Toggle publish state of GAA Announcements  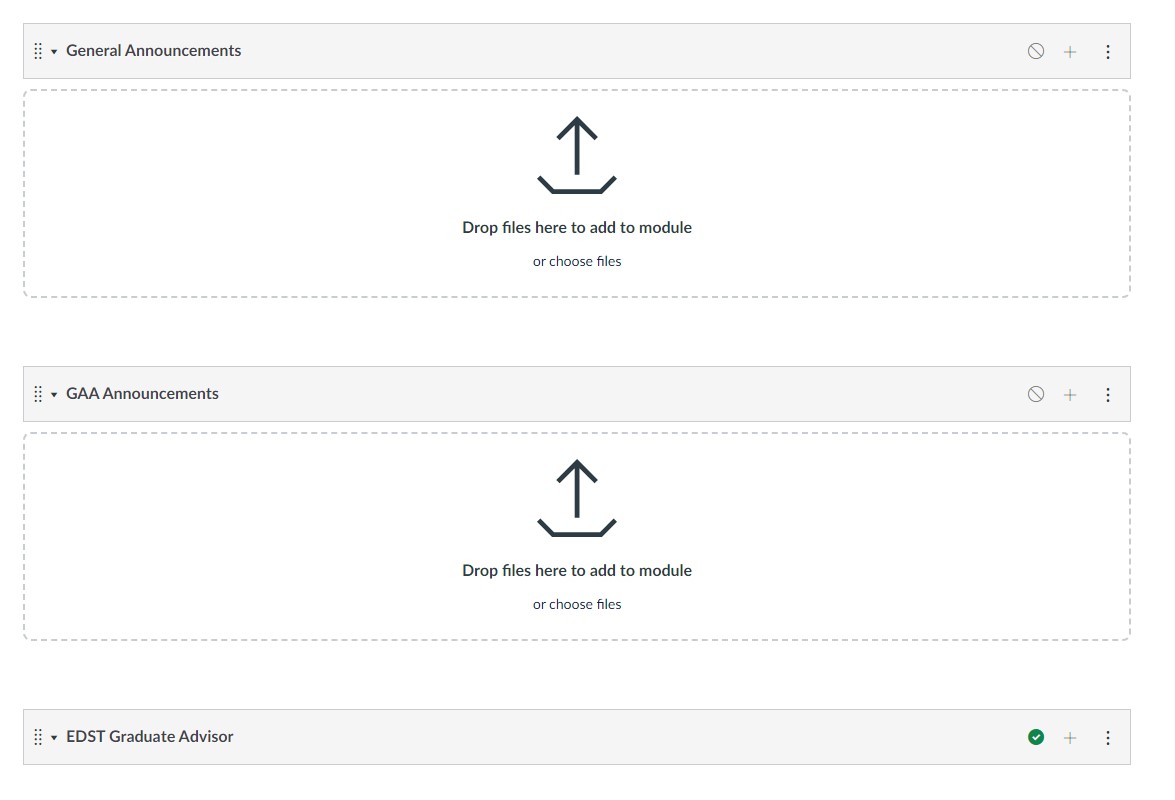click(x=1035, y=394)
